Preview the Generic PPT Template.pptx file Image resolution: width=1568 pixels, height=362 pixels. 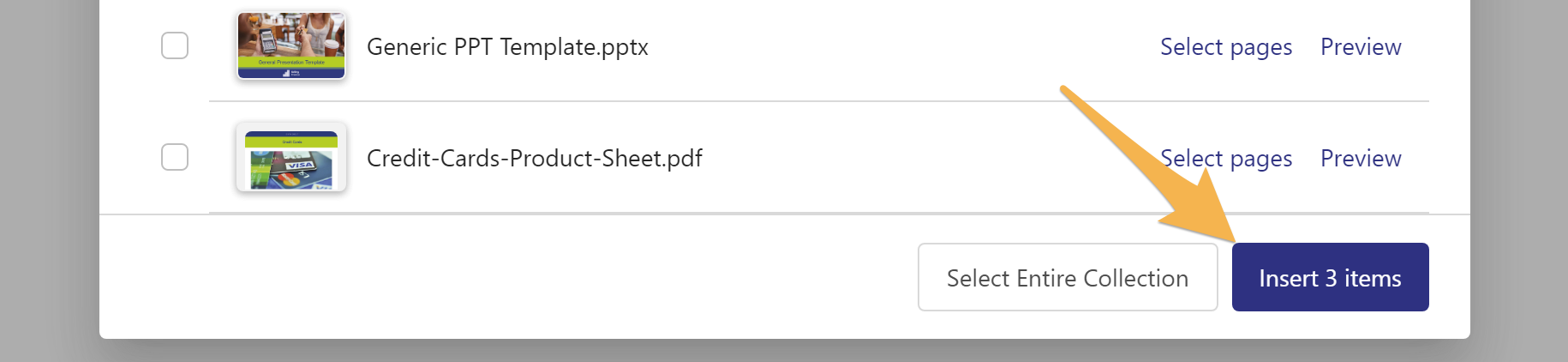[x=1360, y=47]
